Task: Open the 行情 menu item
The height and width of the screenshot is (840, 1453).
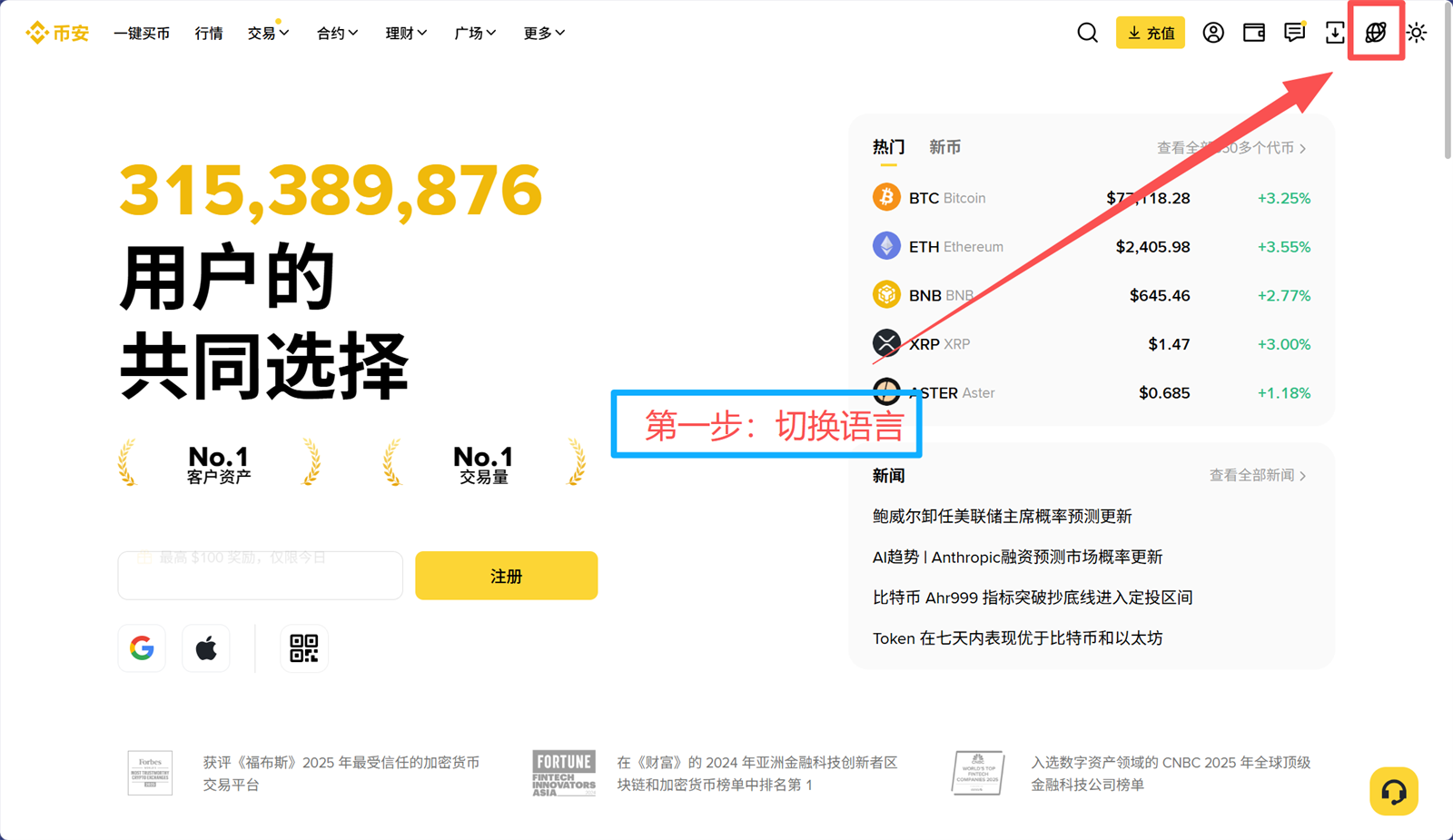Action: 209,33
